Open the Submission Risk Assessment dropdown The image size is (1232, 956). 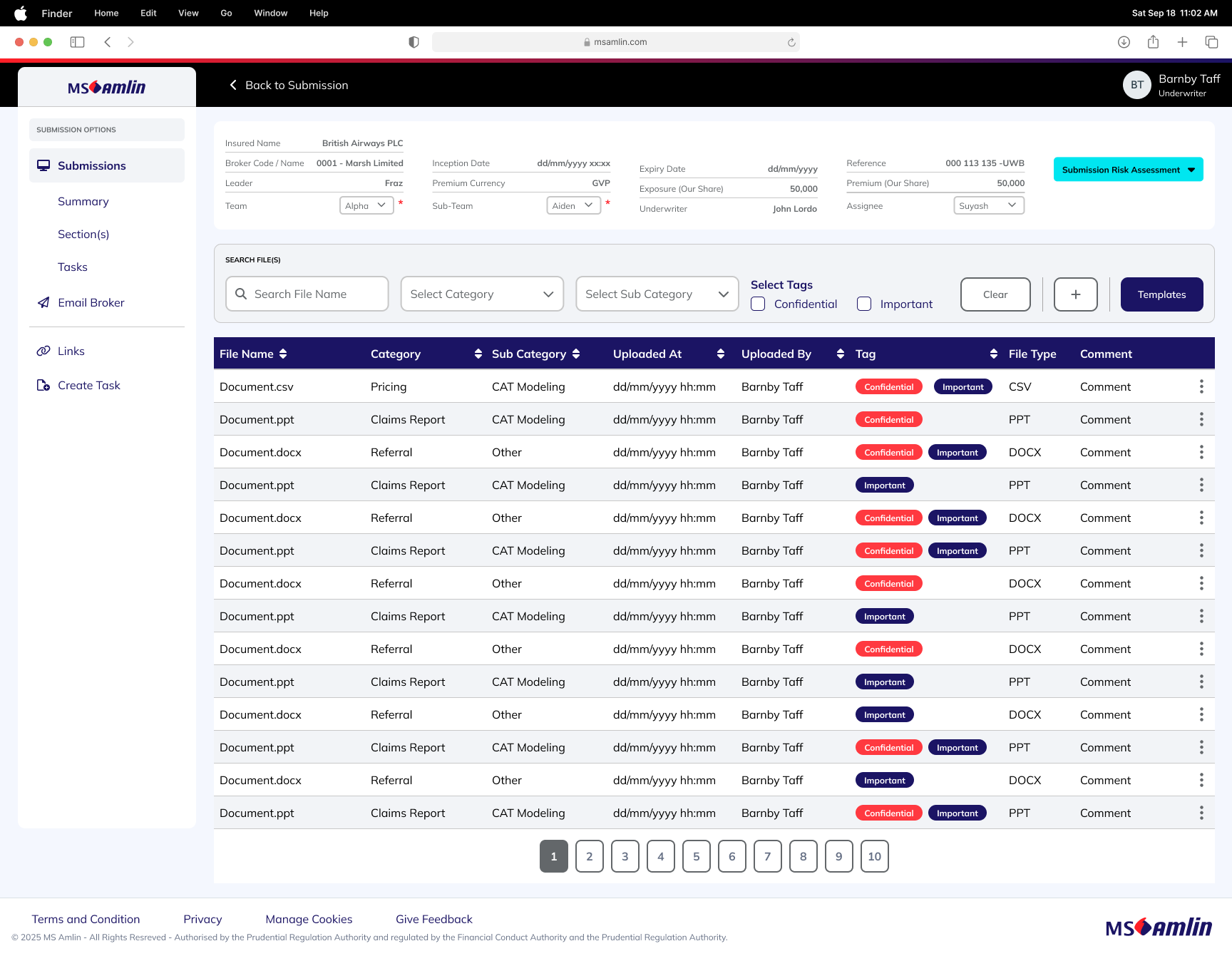tap(1128, 170)
